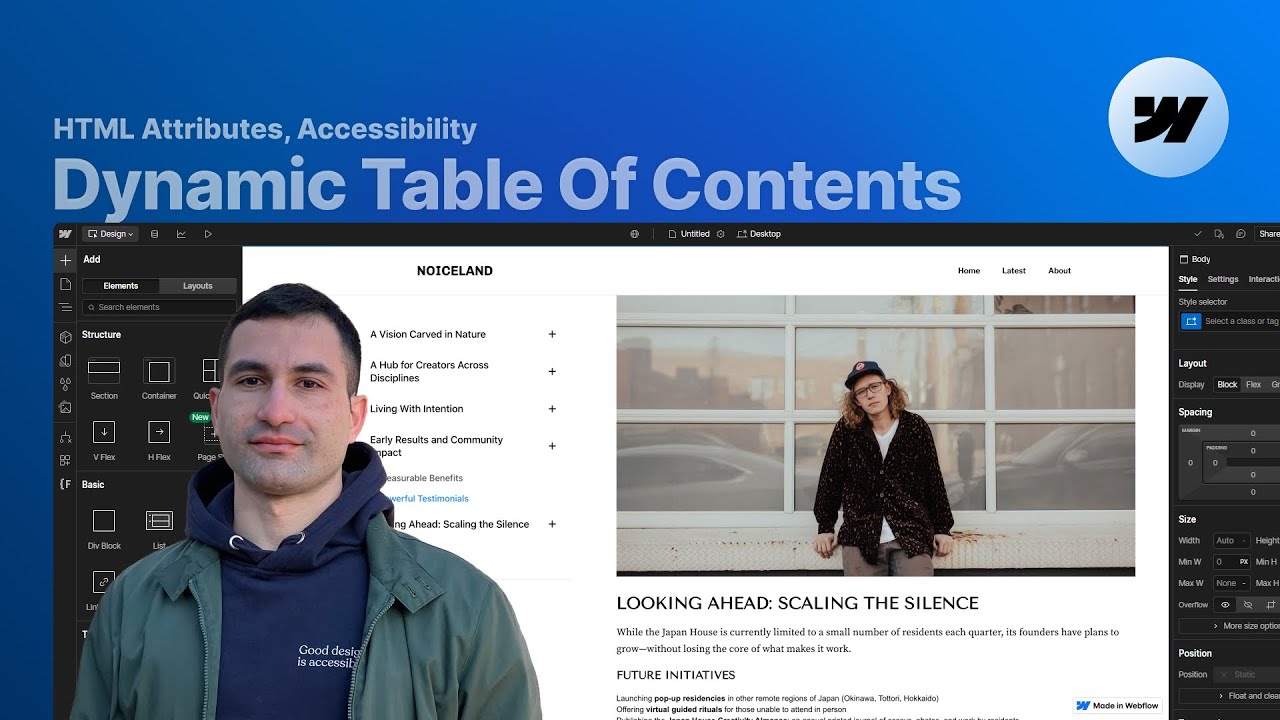Select the Container element

pyautogui.click(x=159, y=378)
